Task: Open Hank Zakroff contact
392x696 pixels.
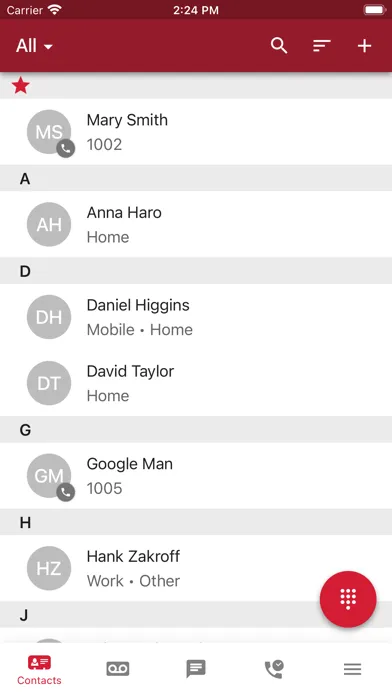Action: tap(196, 568)
